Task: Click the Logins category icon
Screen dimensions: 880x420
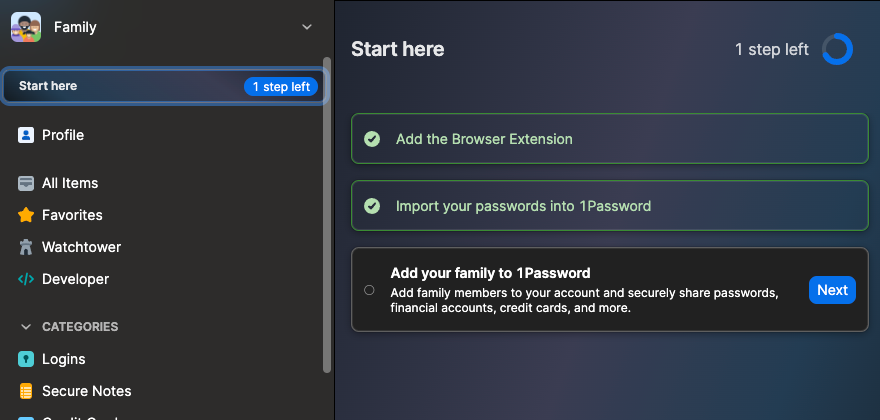Action: point(26,359)
